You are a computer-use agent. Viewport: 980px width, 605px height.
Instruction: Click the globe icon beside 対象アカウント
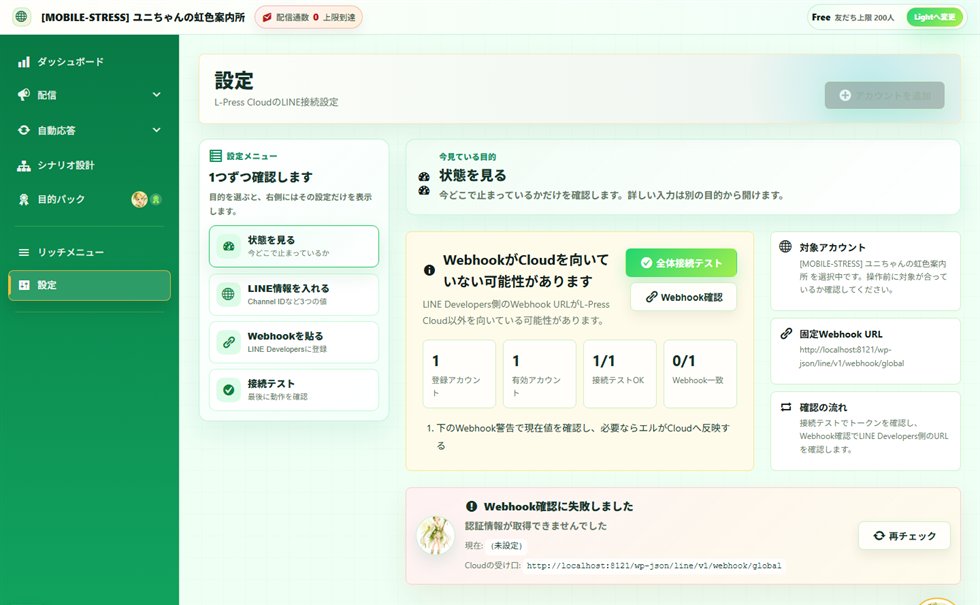coord(786,246)
